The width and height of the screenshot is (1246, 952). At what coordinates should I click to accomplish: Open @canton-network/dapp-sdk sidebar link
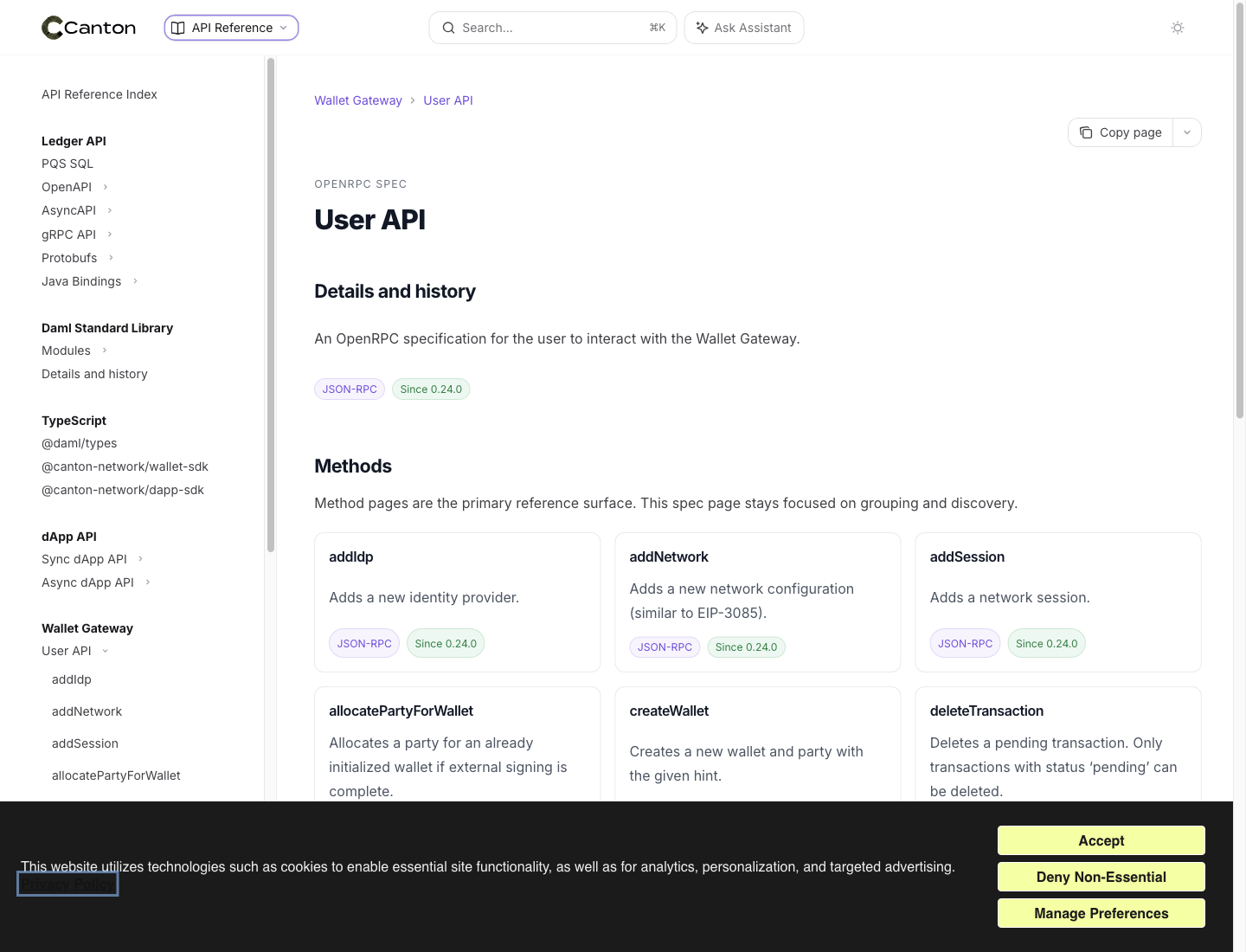point(123,490)
